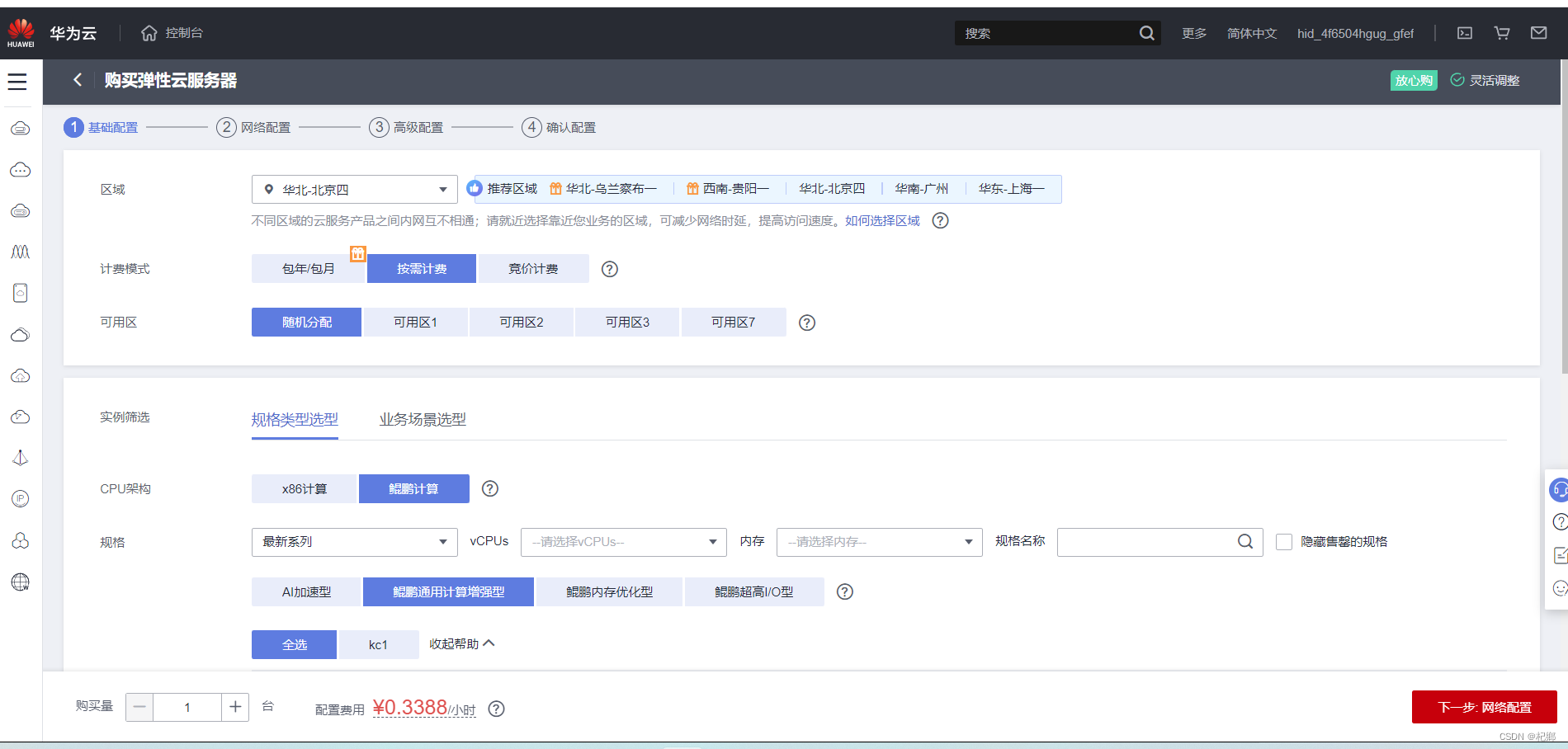The width and height of the screenshot is (1568, 749).
Task: Select 可用区2 option
Action: [x=522, y=323]
